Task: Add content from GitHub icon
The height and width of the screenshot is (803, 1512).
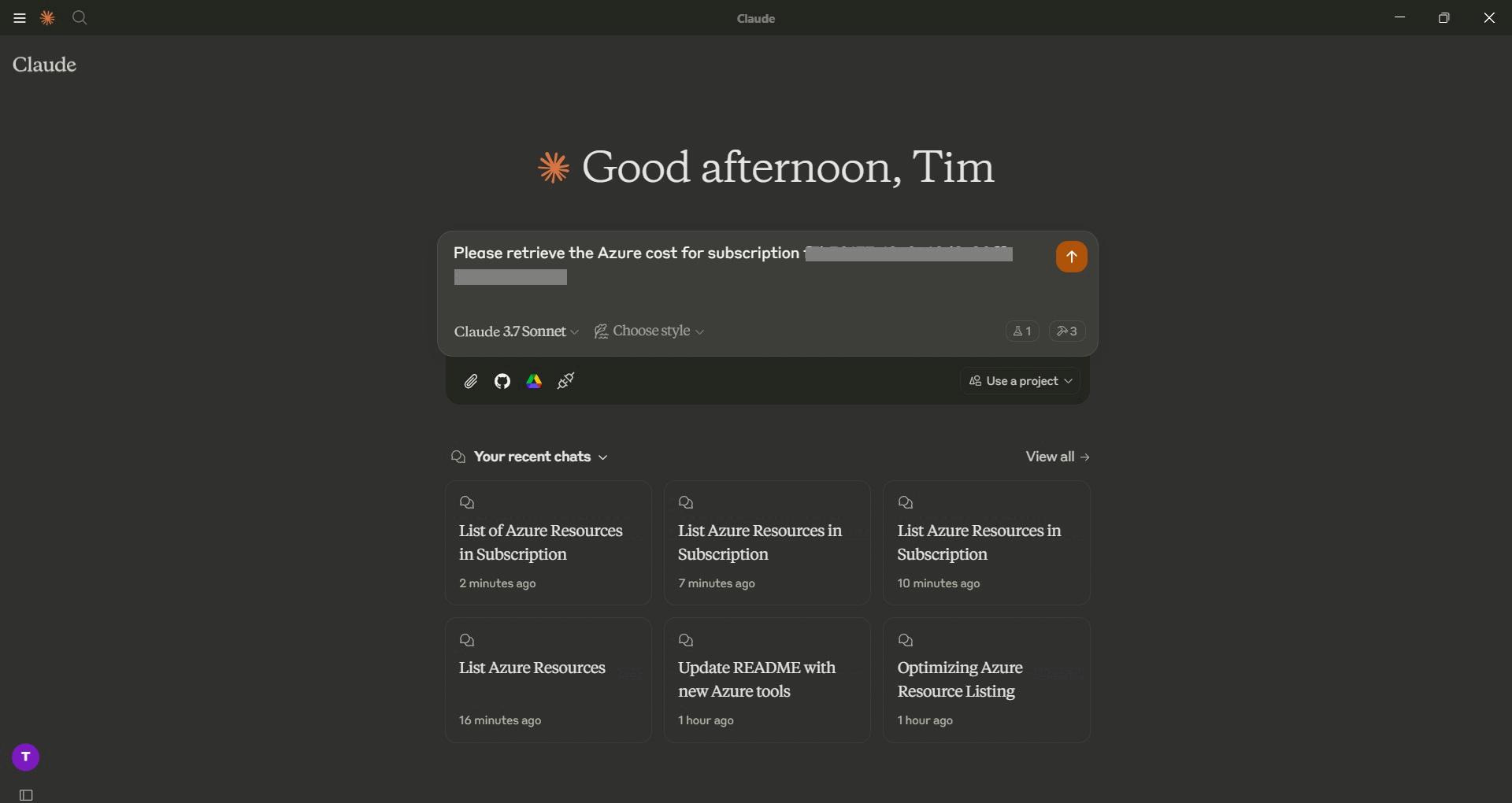Action: (x=502, y=381)
